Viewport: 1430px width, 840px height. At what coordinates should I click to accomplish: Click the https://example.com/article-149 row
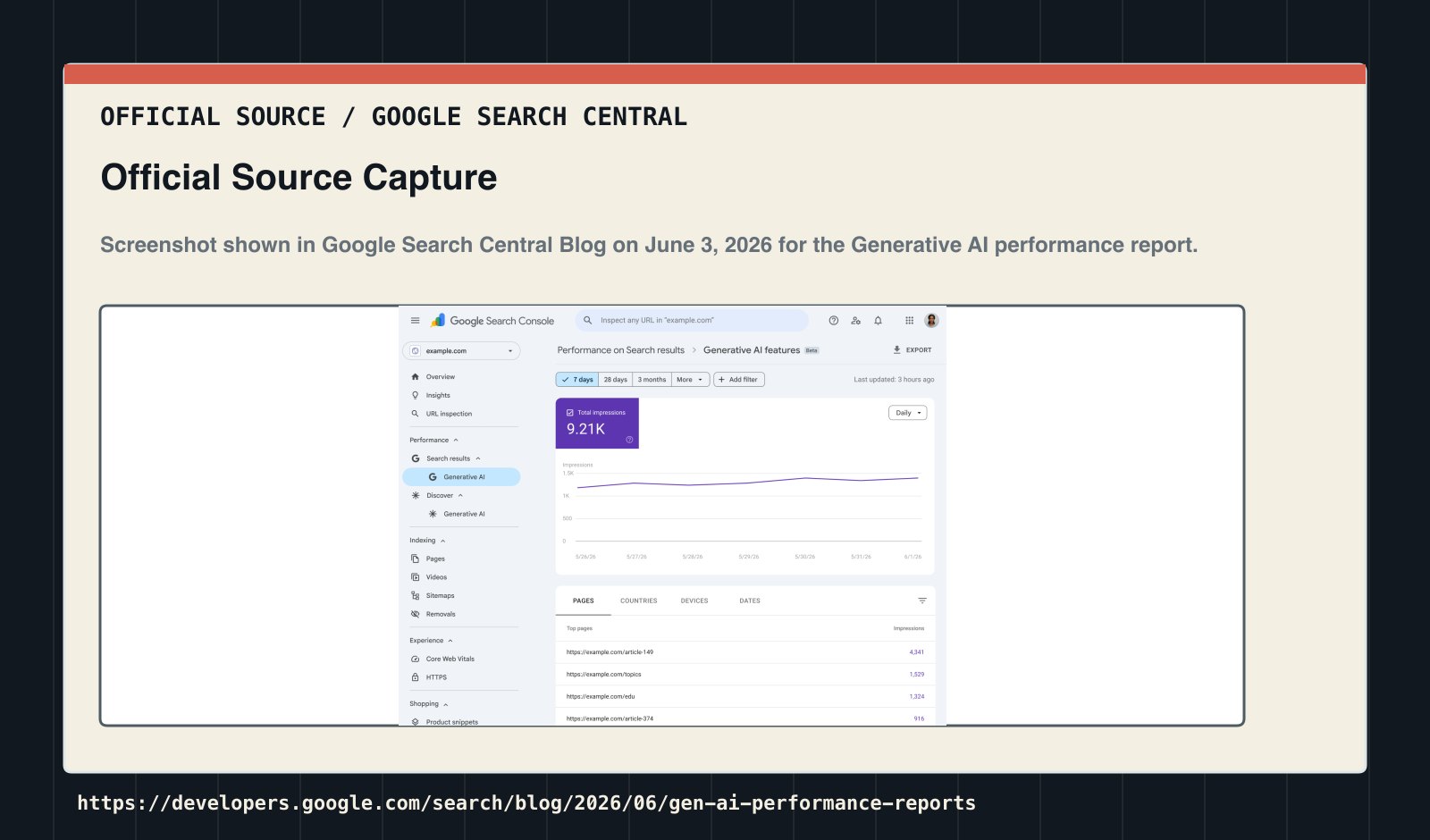tap(745, 652)
